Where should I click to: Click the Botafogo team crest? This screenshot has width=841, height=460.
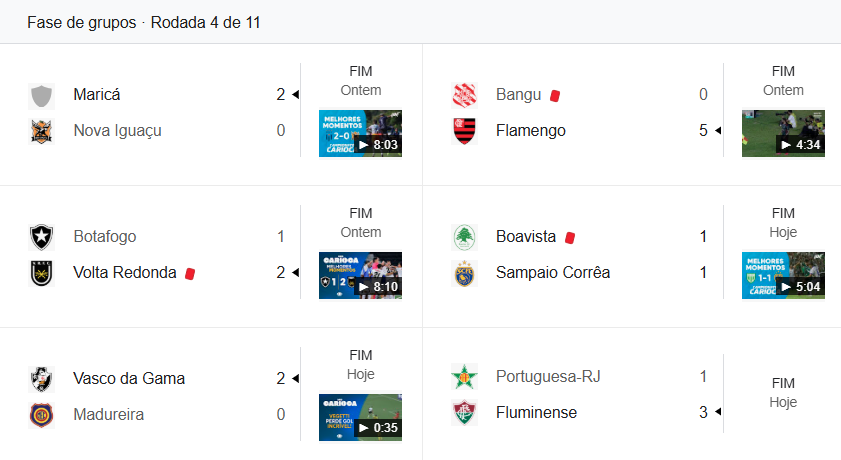41,237
